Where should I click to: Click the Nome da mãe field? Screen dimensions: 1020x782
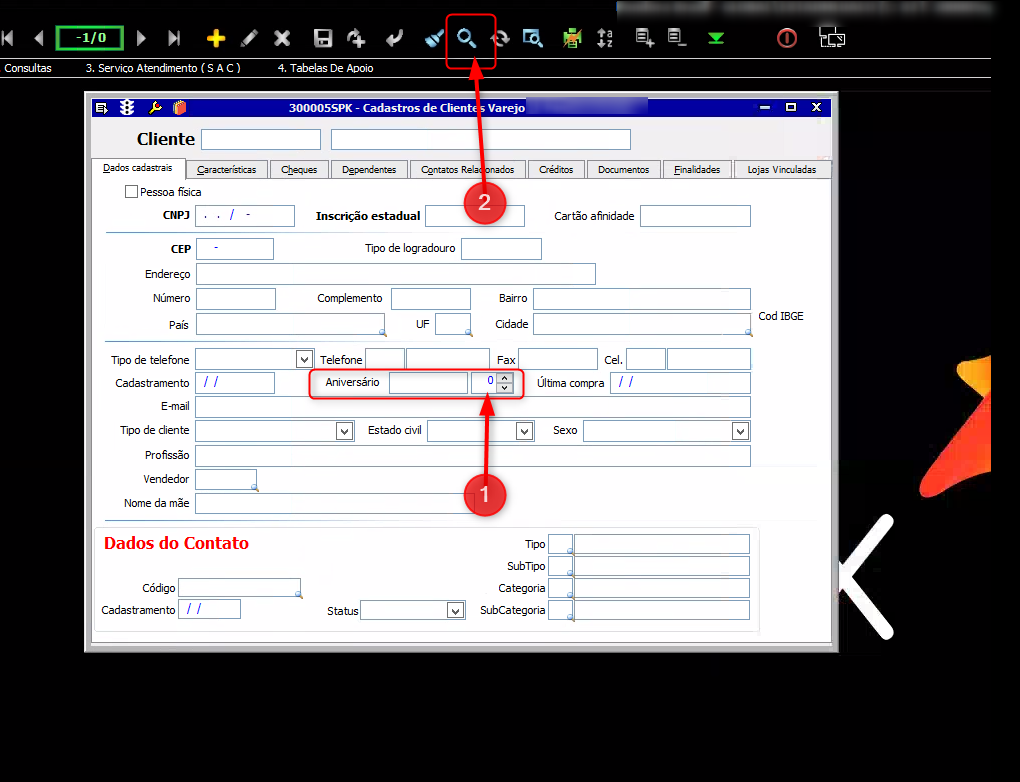coord(335,503)
